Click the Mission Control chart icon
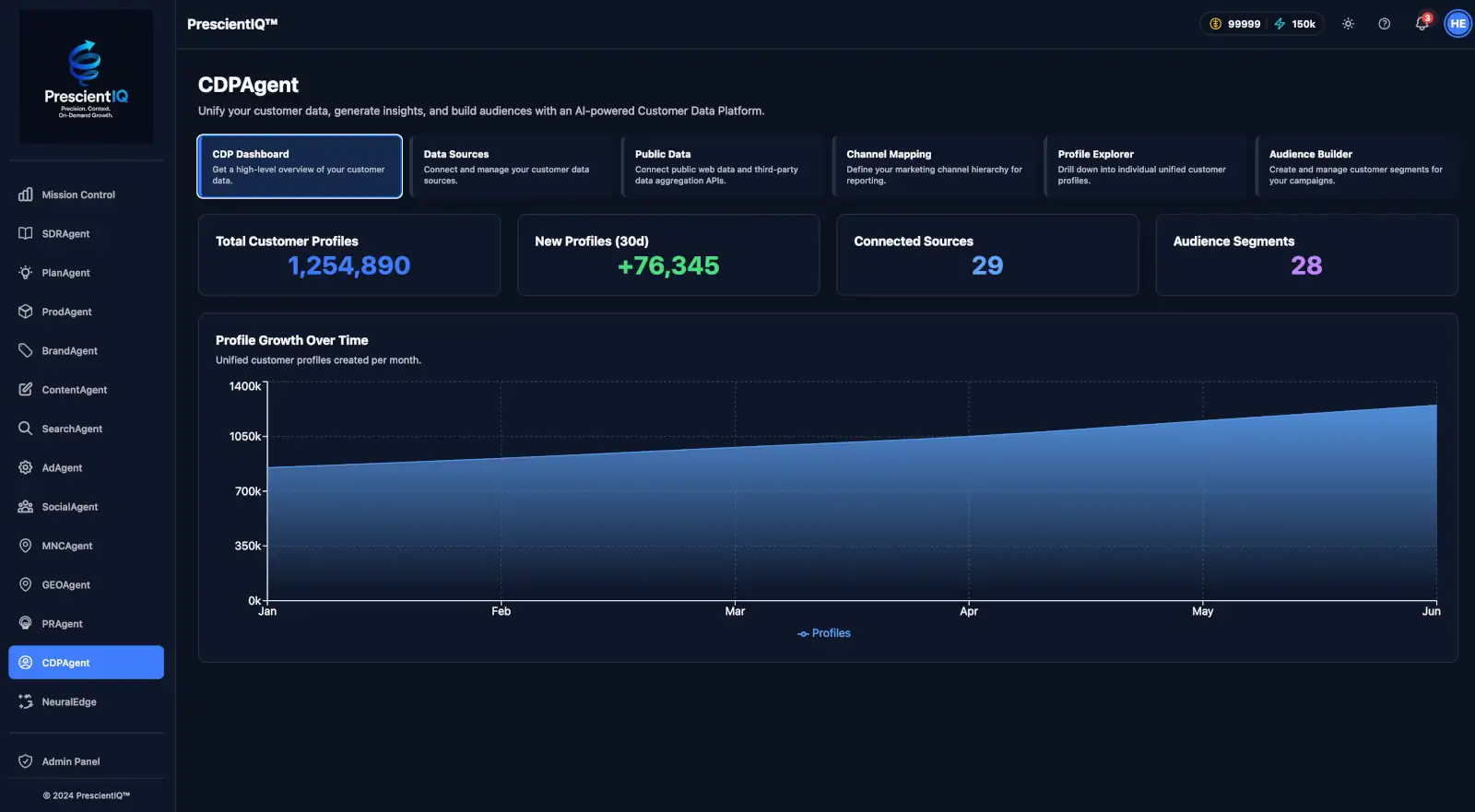Viewport: 1475px width, 812px height. pyautogui.click(x=26, y=194)
